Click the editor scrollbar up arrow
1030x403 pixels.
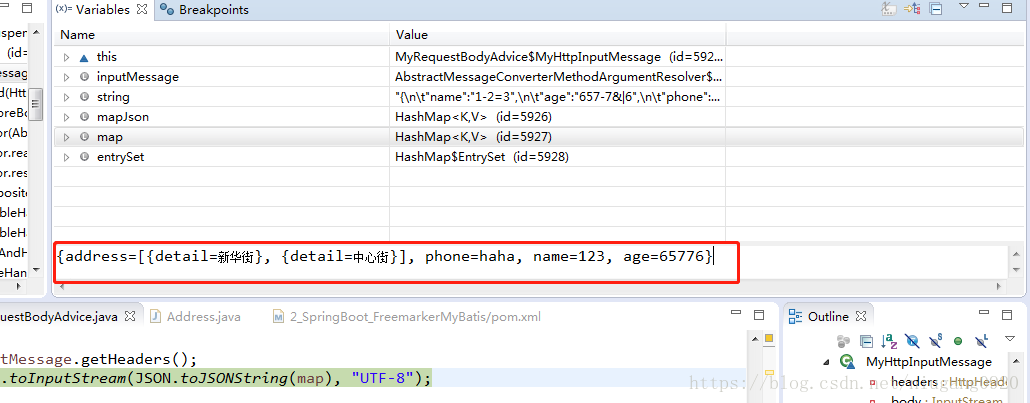755,337
